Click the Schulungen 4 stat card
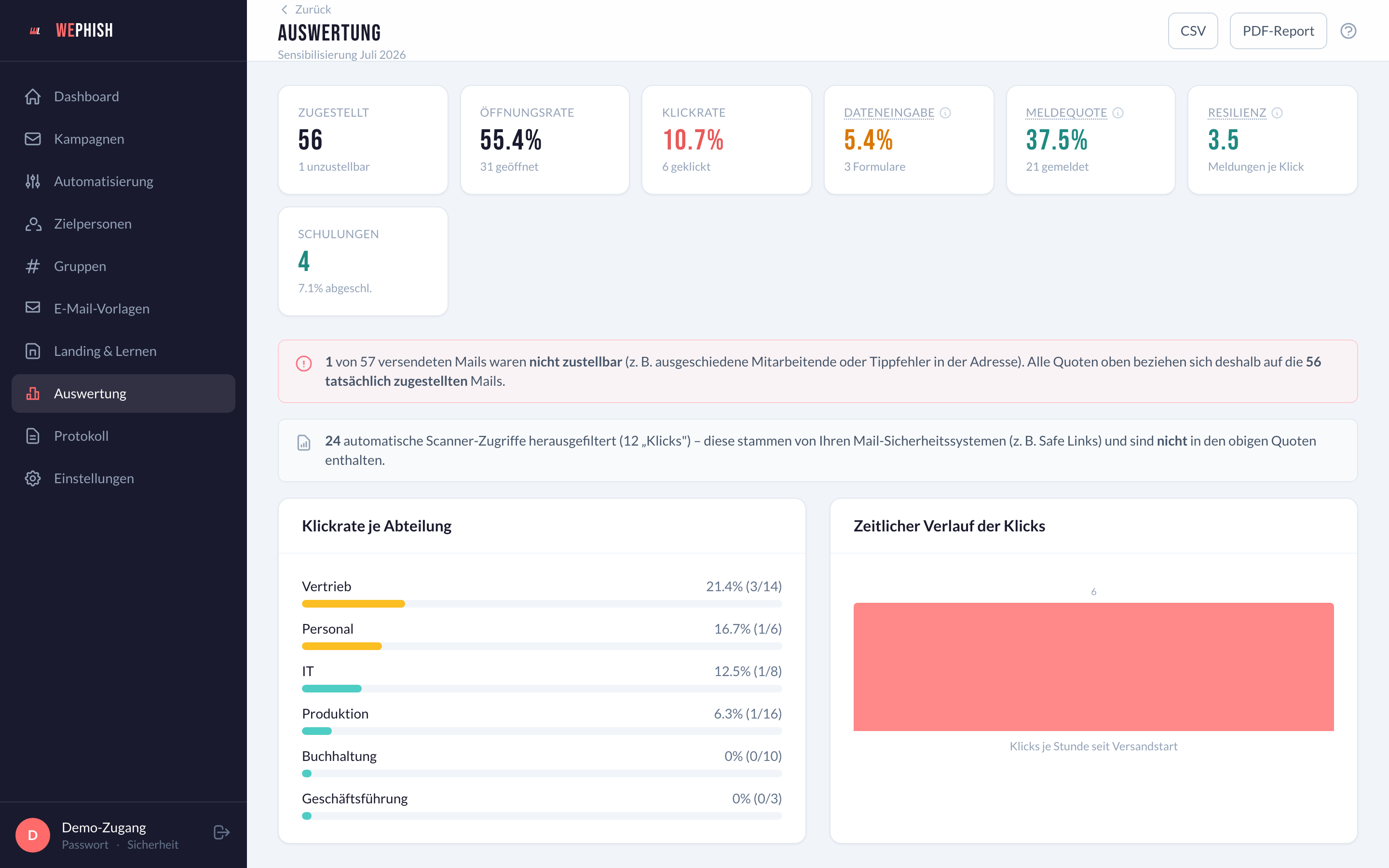1389x868 pixels. tap(363, 261)
